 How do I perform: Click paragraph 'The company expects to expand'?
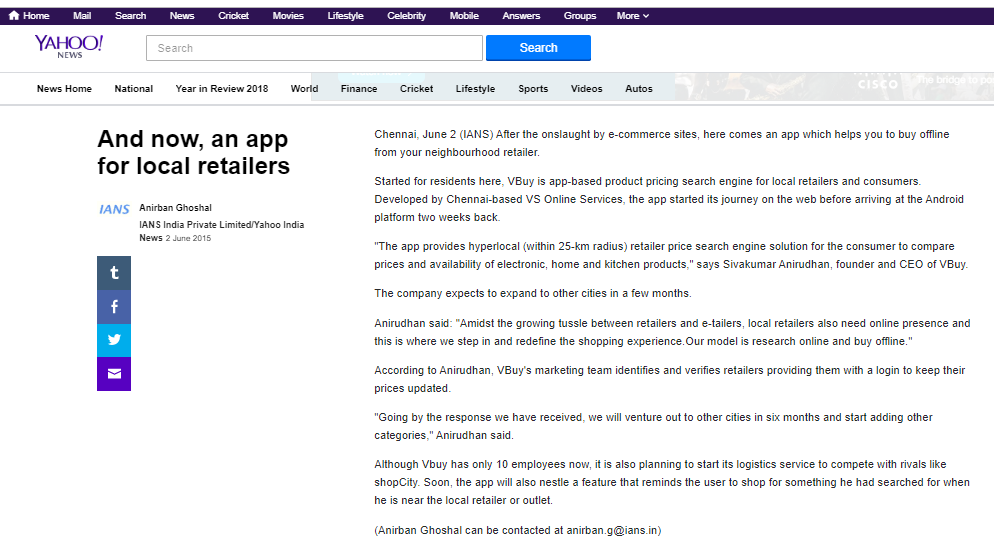[532, 293]
